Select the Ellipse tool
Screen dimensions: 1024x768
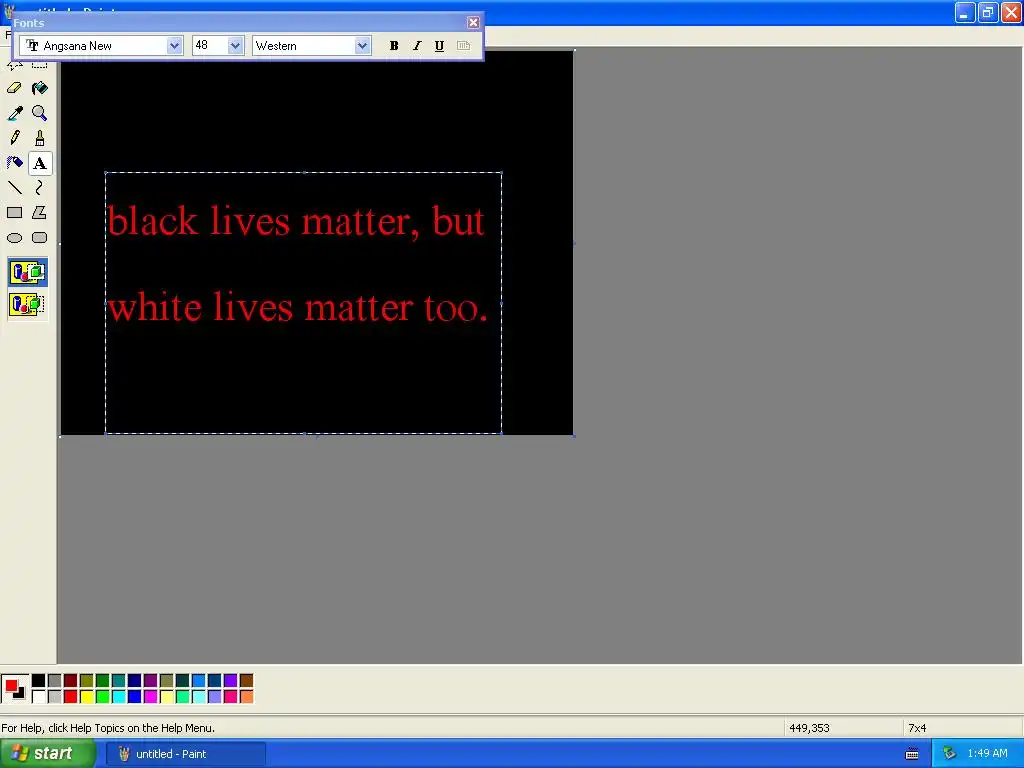pyautogui.click(x=14, y=238)
